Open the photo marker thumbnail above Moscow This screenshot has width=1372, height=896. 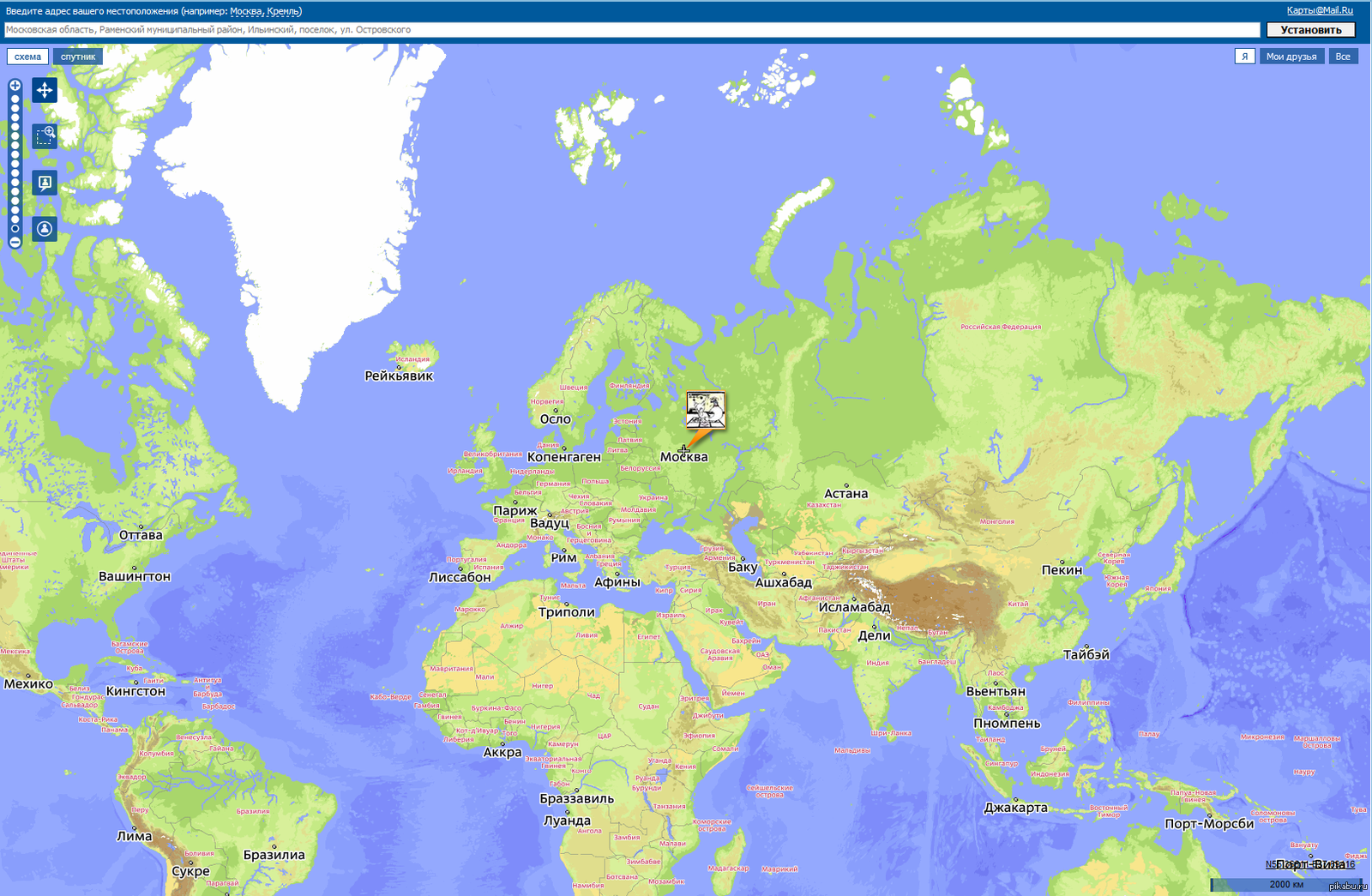click(706, 410)
